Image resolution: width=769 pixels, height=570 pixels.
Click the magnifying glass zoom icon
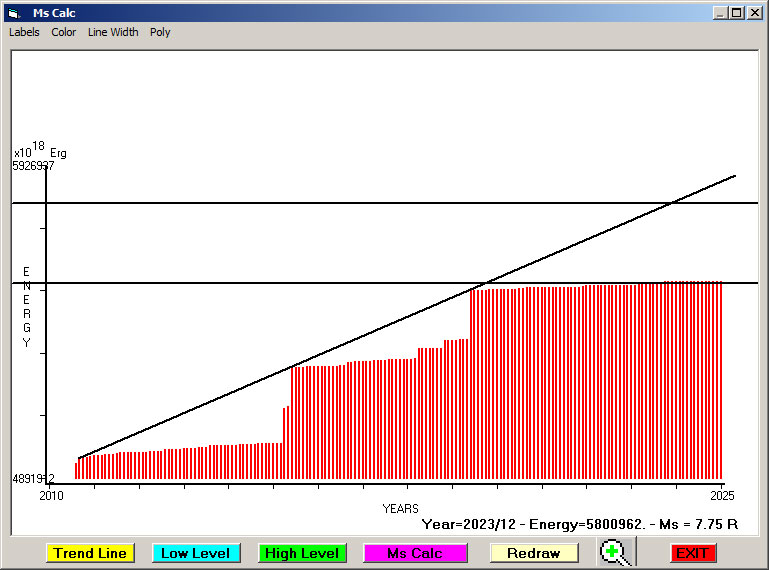pyautogui.click(x=616, y=552)
